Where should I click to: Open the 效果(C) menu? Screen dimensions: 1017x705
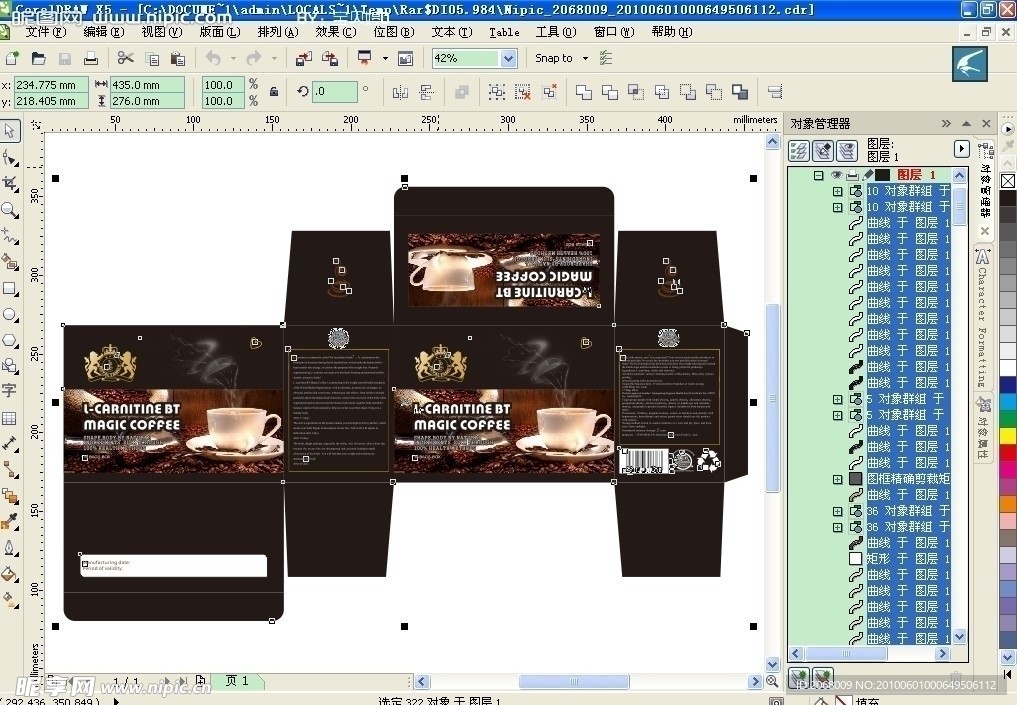(335, 32)
